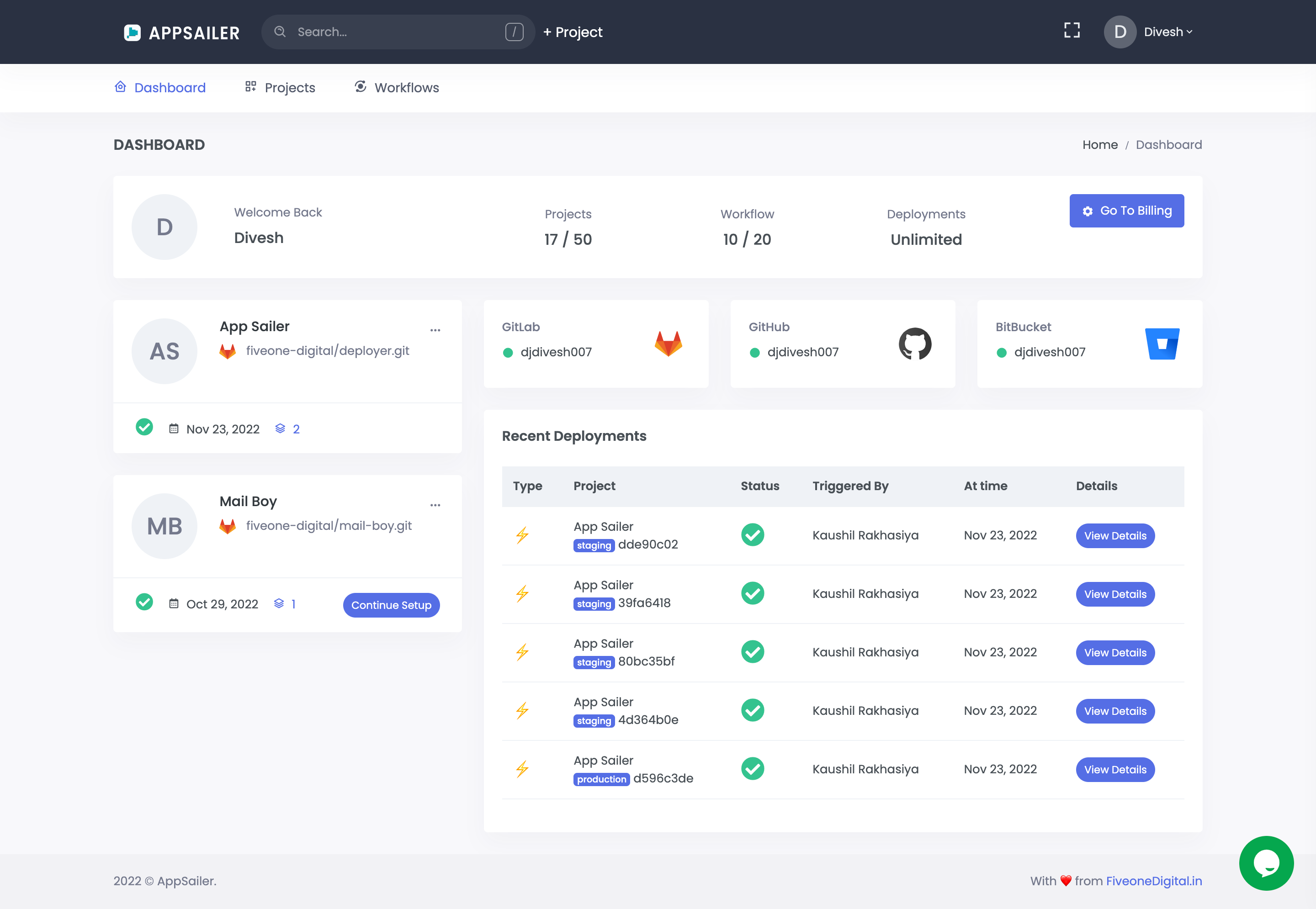Click the AS project avatar
This screenshot has width=1316, height=909.
[x=164, y=351]
